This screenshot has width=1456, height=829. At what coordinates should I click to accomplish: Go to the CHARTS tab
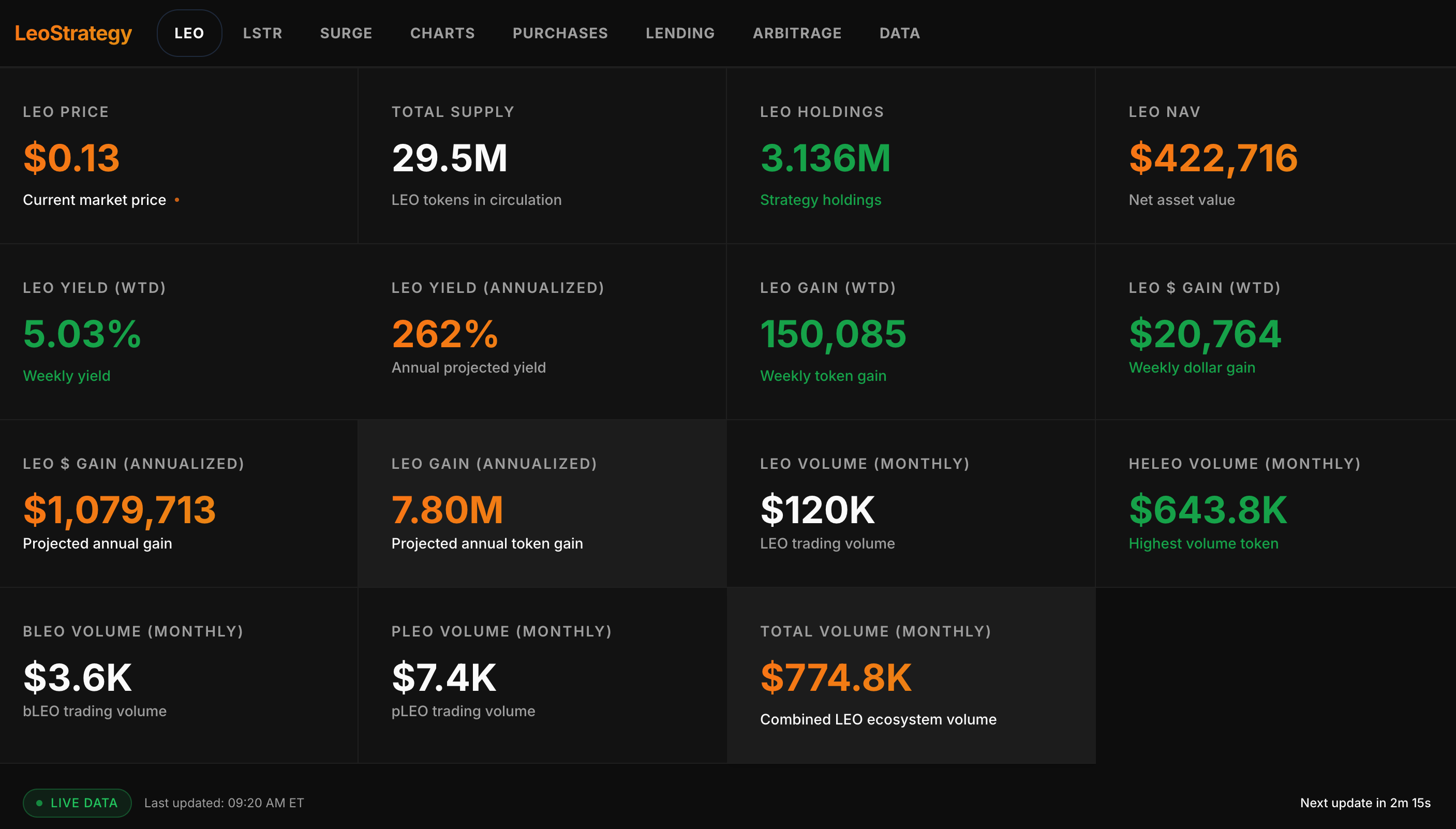tap(442, 33)
